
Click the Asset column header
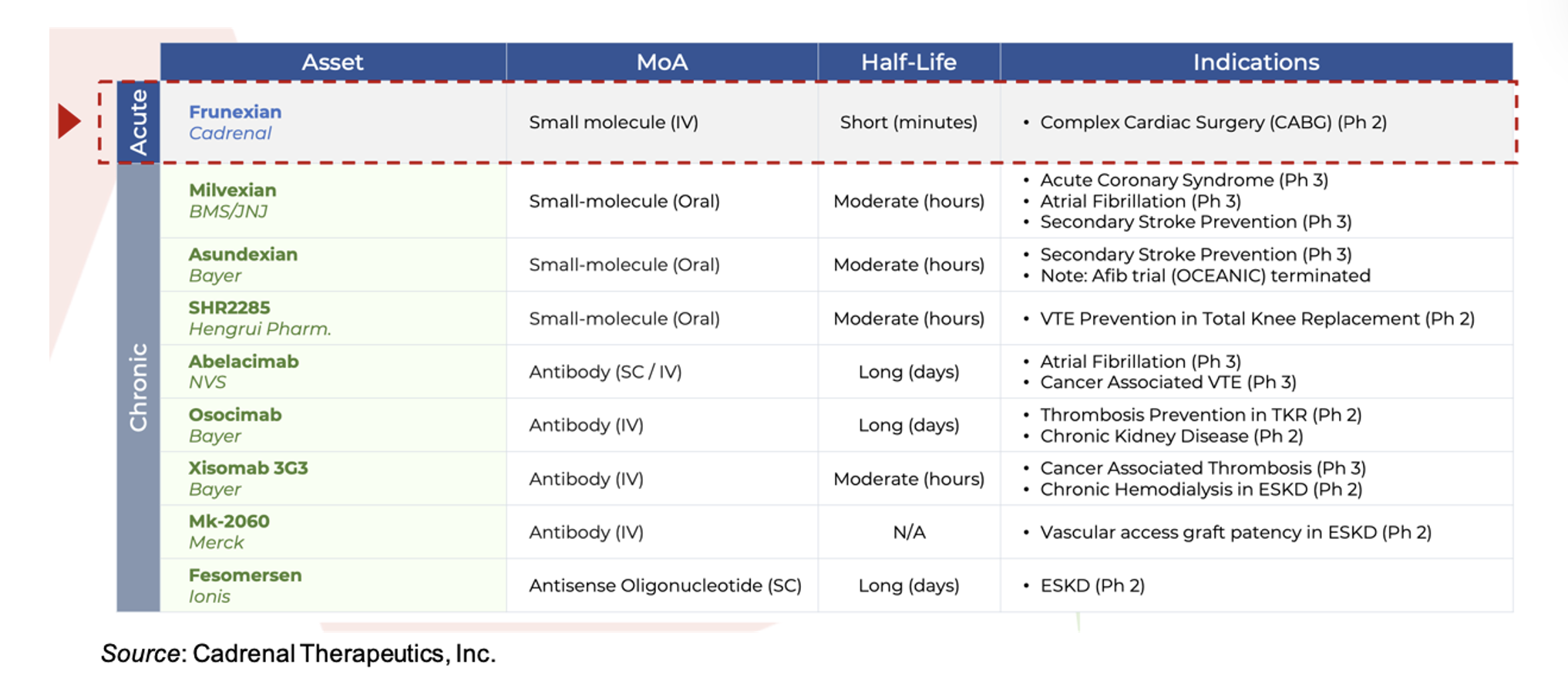click(332, 62)
